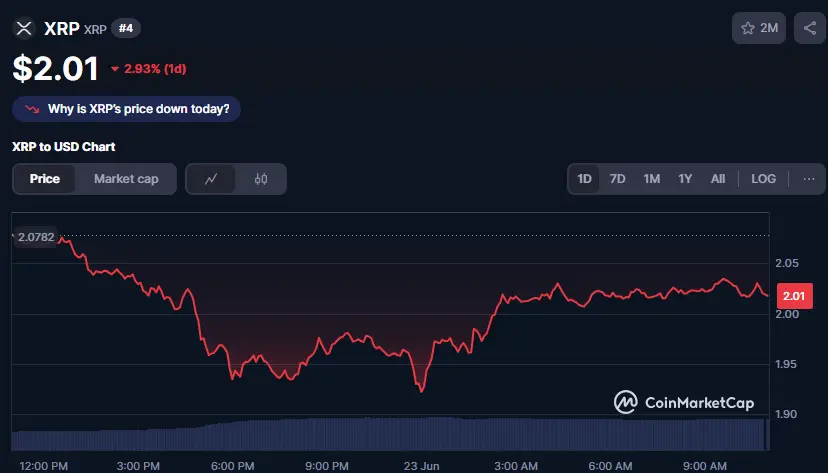Image resolution: width=828 pixels, height=473 pixels.
Task: Click the 1.95 y-axis label
Action: pos(787,364)
